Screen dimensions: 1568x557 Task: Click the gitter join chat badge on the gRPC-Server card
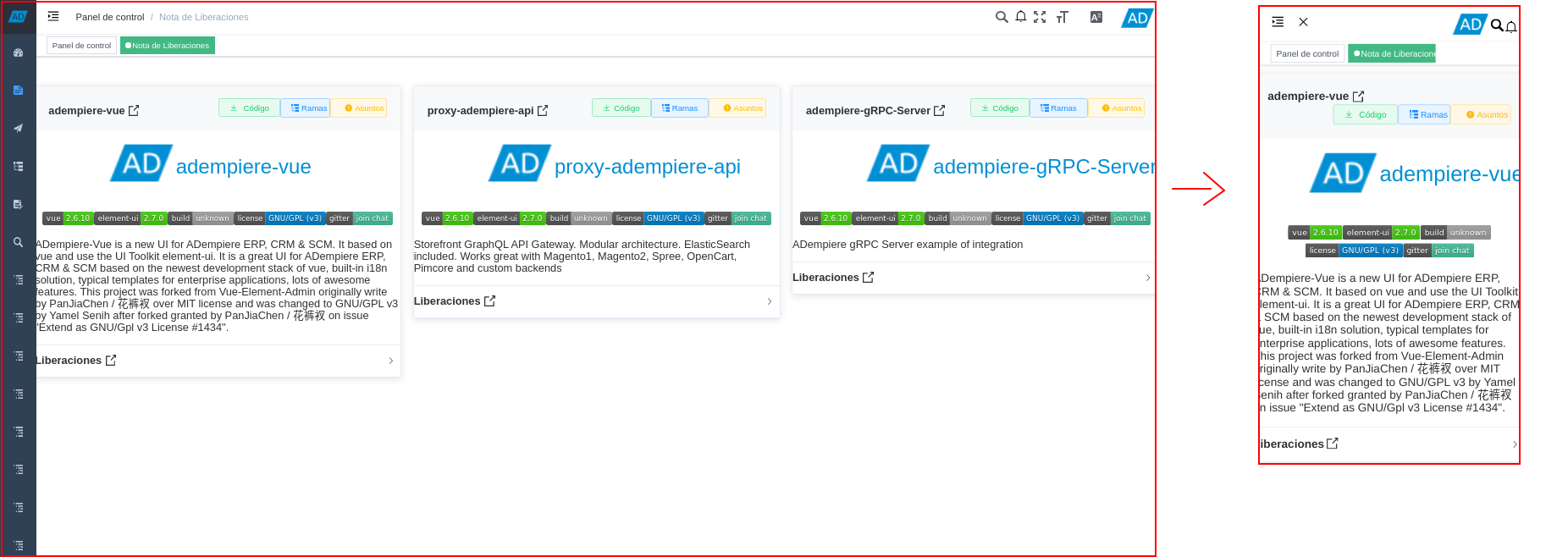click(1118, 218)
